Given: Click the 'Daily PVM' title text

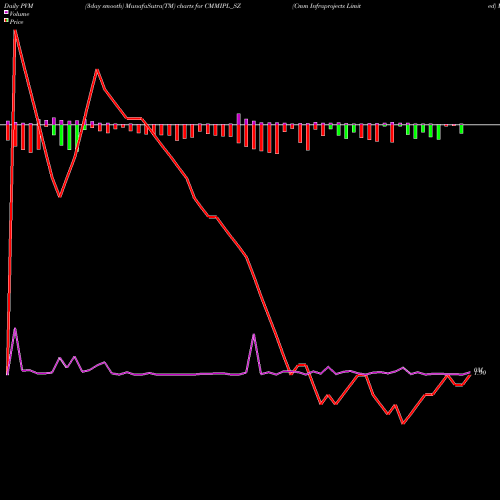Looking at the screenshot, I should [x=19, y=6].
